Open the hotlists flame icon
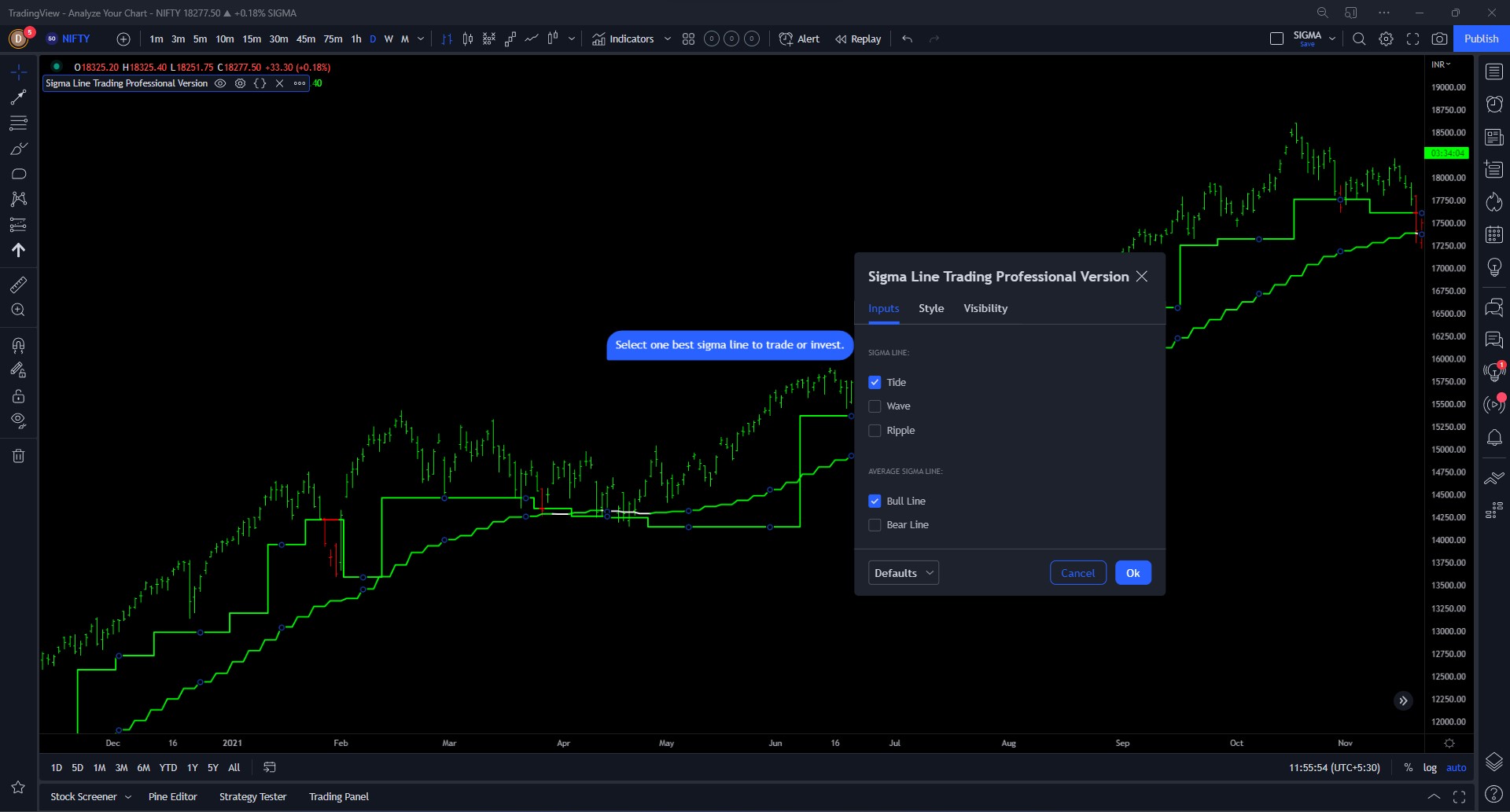Screen dimensions: 1510x812 click(x=1493, y=202)
